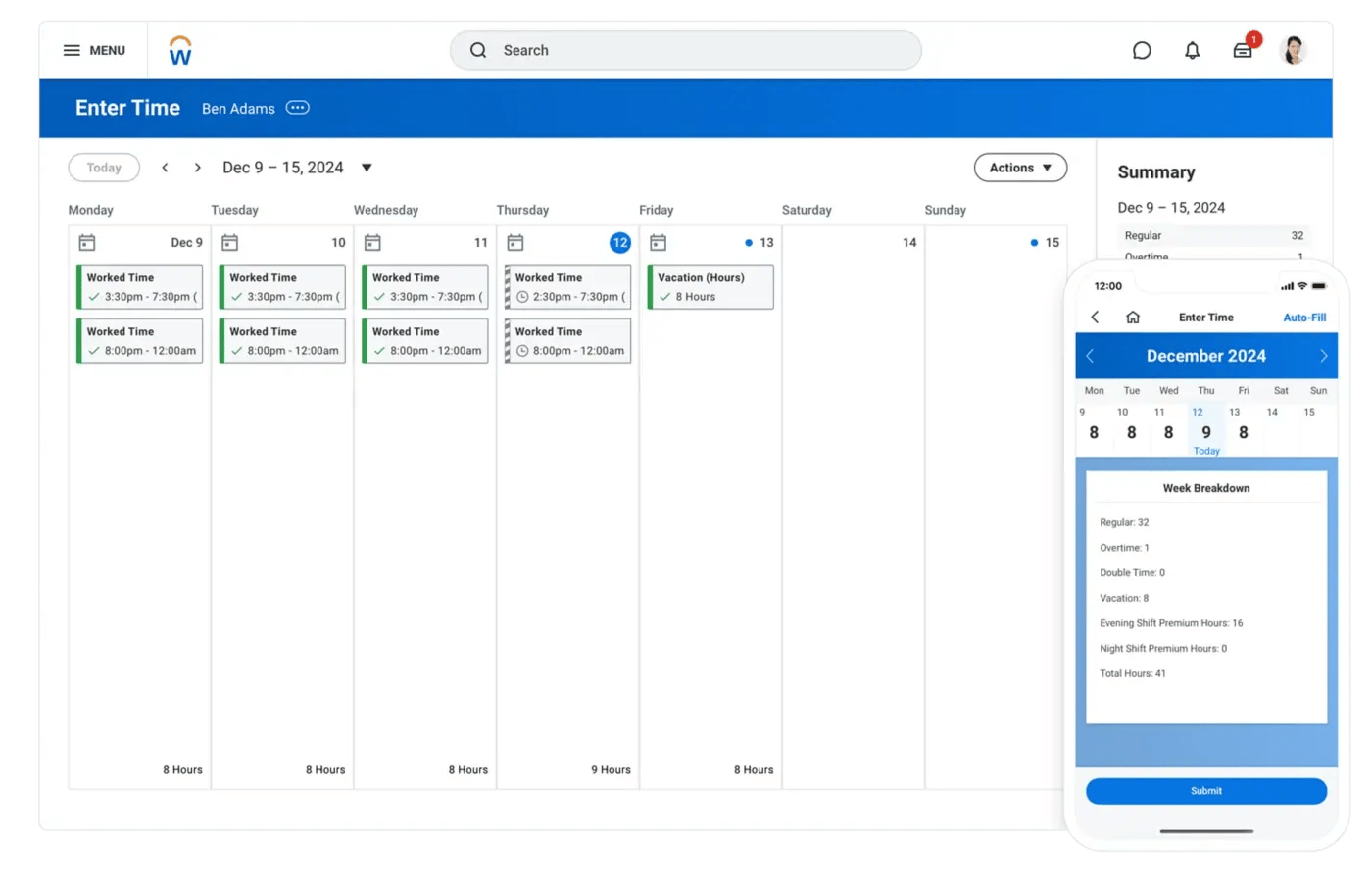Open the notifications bell
This screenshot has width=1372, height=880.
1193,50
